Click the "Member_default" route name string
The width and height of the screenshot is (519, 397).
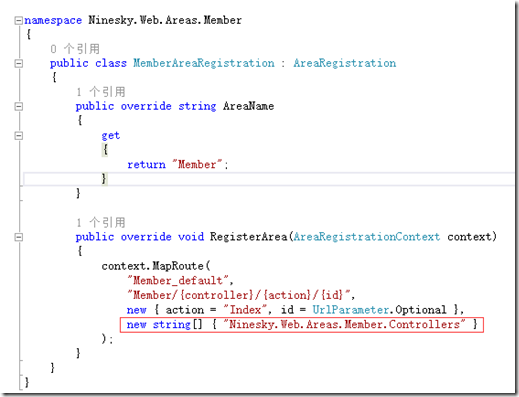click(x=178, y=280)
